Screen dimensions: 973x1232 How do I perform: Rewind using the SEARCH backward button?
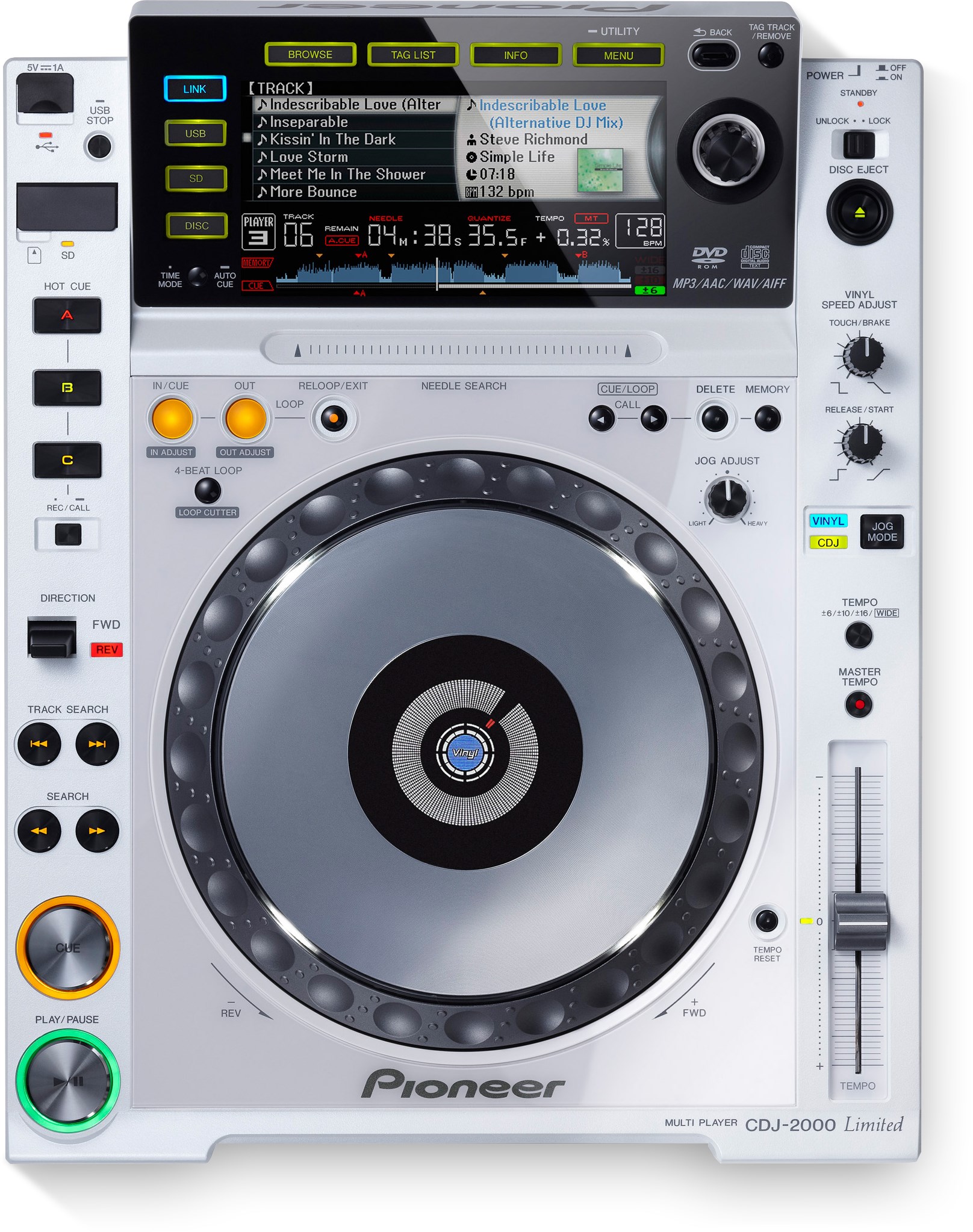coord(39,831)
